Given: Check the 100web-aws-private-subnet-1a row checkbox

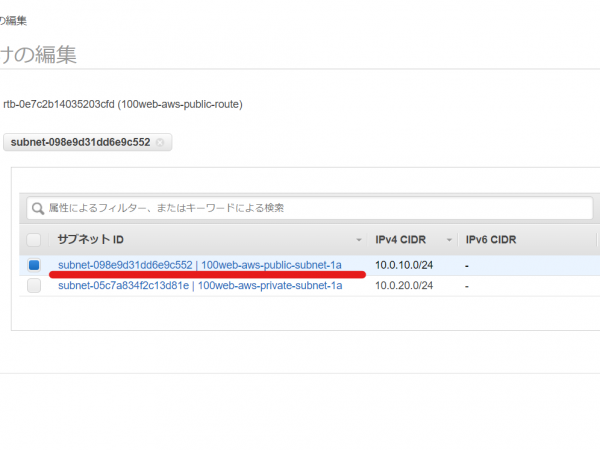Looking at the screenshot, I should 34,285.
